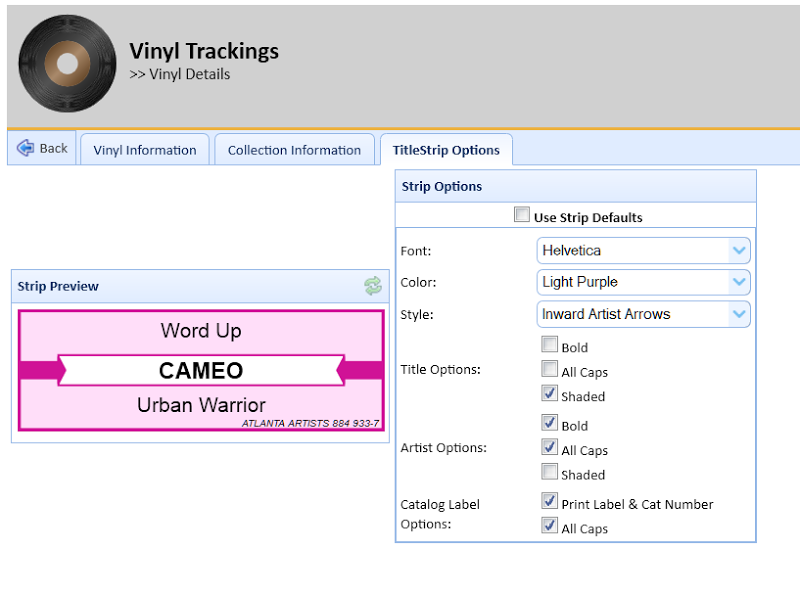Screen dimensions: 800x596
Task: Toggle Use Strip Defaults checkbox
Action: tap(522, 215)
